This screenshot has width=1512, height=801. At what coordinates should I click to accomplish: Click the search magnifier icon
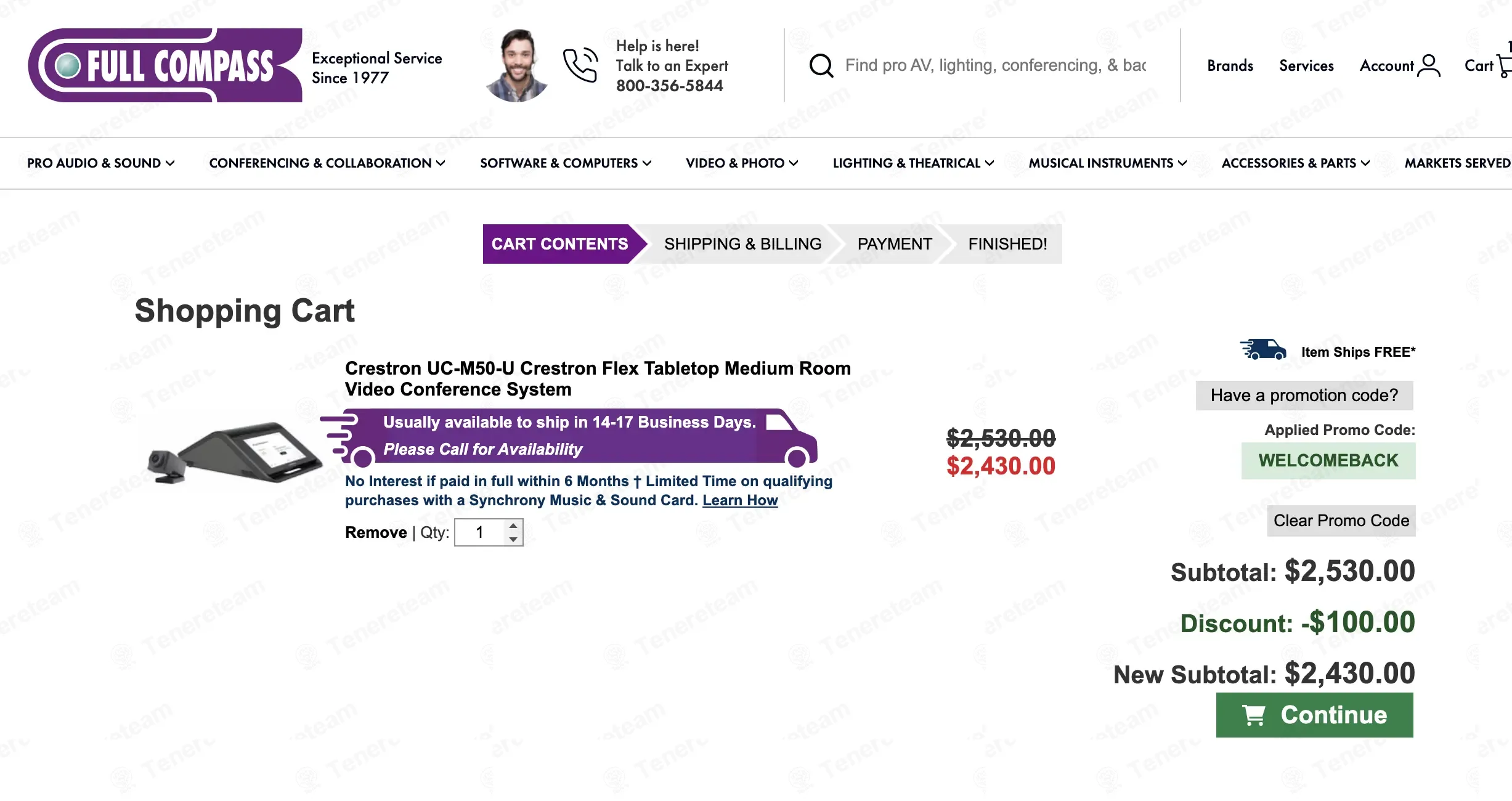(x=821, y=65)
